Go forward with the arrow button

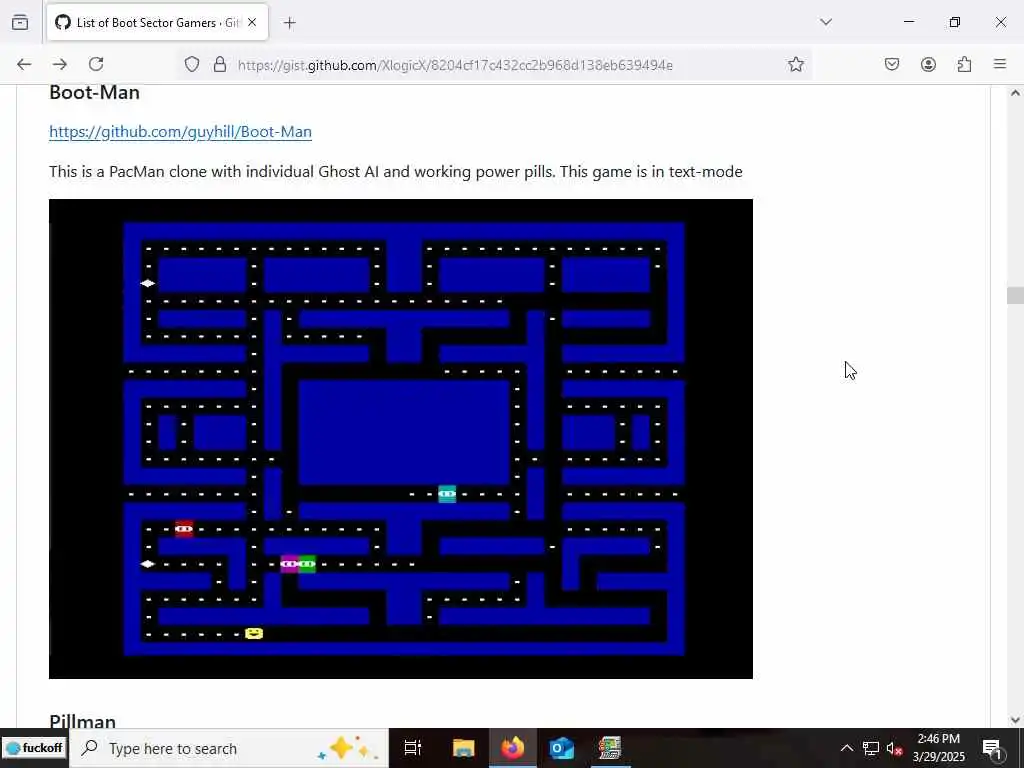[x=60, y=64]
